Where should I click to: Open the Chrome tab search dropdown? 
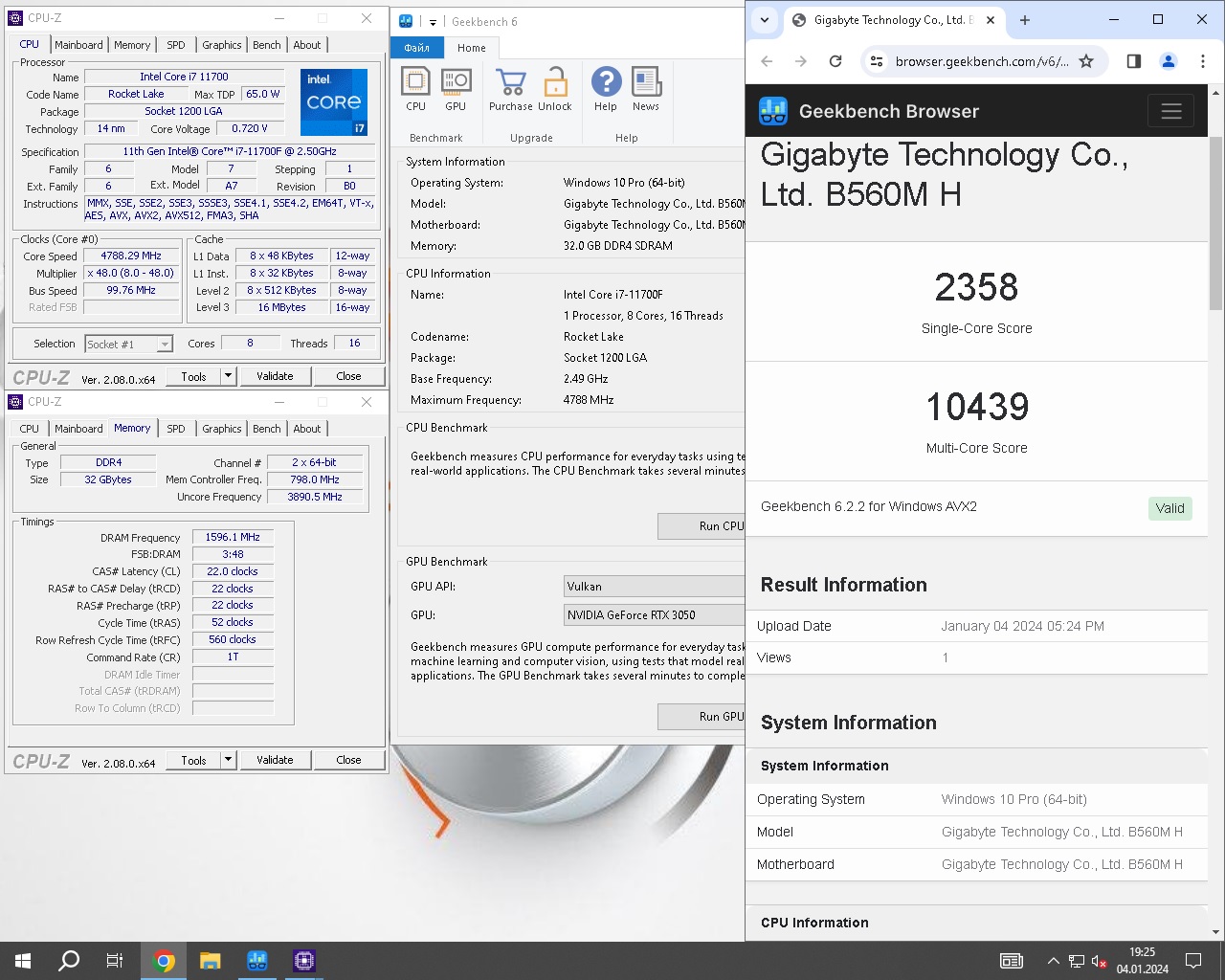[x=764, y=19]
